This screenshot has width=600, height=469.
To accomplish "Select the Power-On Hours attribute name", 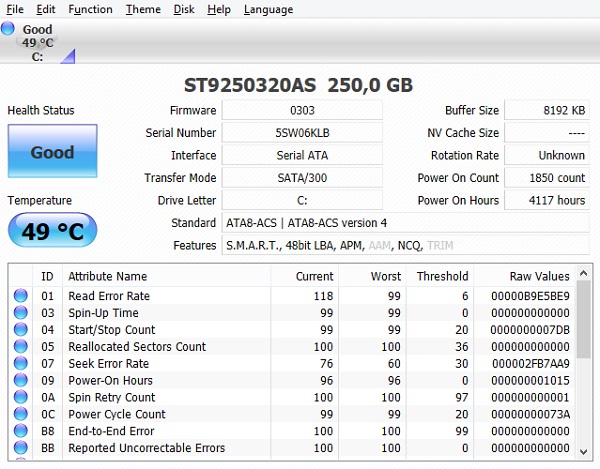I will pos(110,380).
